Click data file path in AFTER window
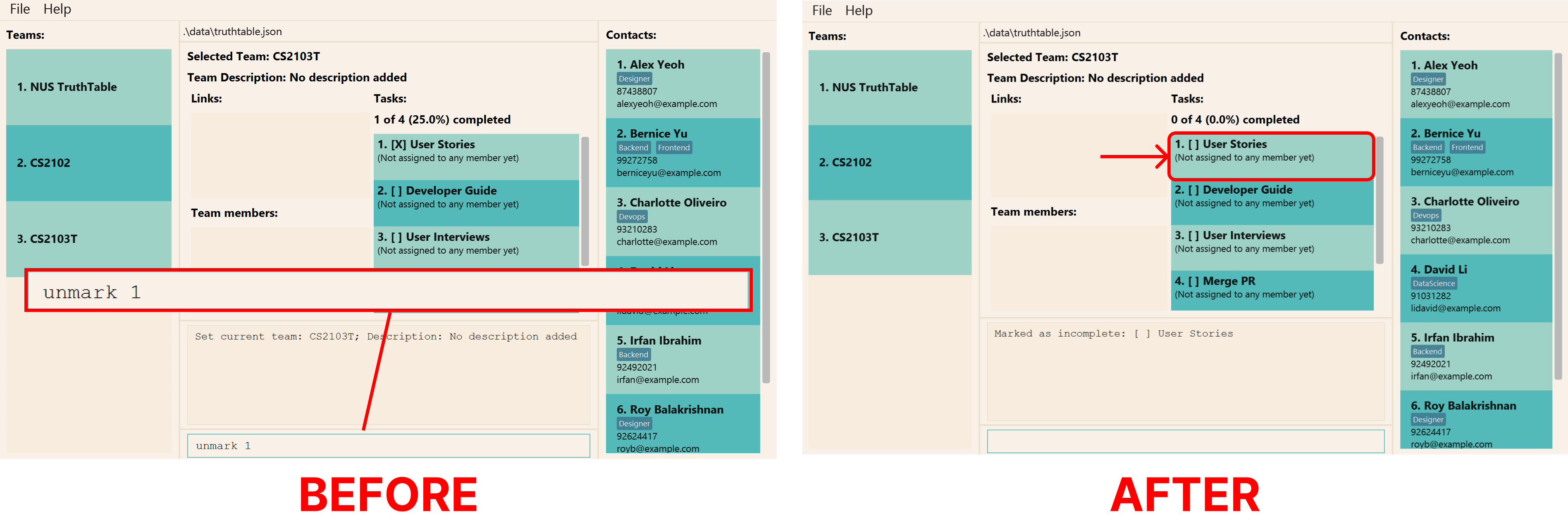This screenshot has width=1568, height=530. tap(1032, 33)
